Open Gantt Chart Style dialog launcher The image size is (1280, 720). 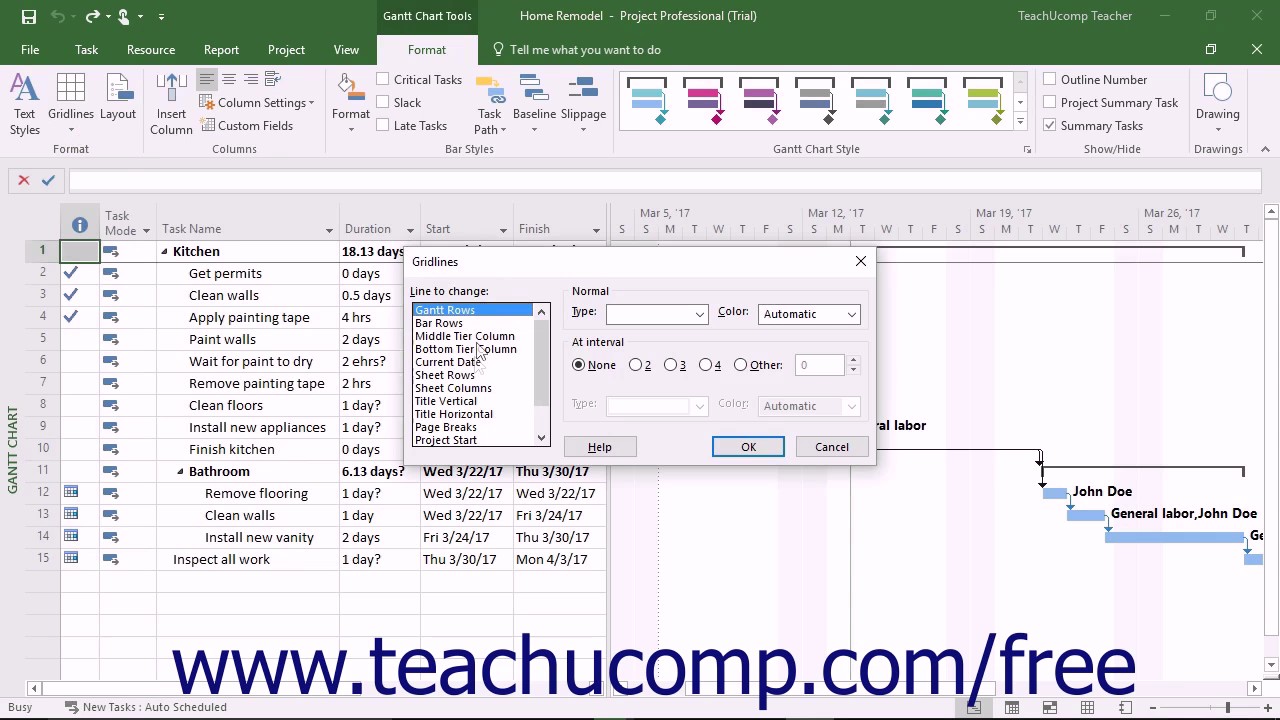click(1027, 150)
